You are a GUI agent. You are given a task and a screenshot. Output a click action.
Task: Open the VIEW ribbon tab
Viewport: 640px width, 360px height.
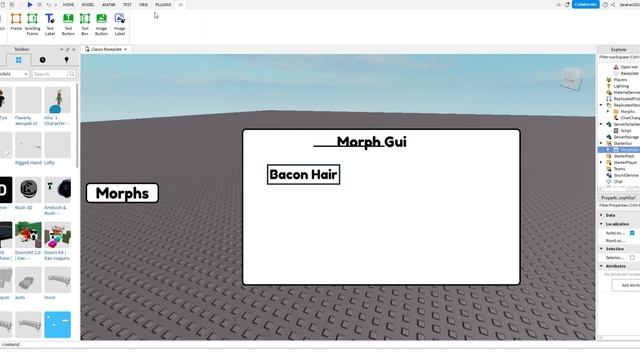143,4
